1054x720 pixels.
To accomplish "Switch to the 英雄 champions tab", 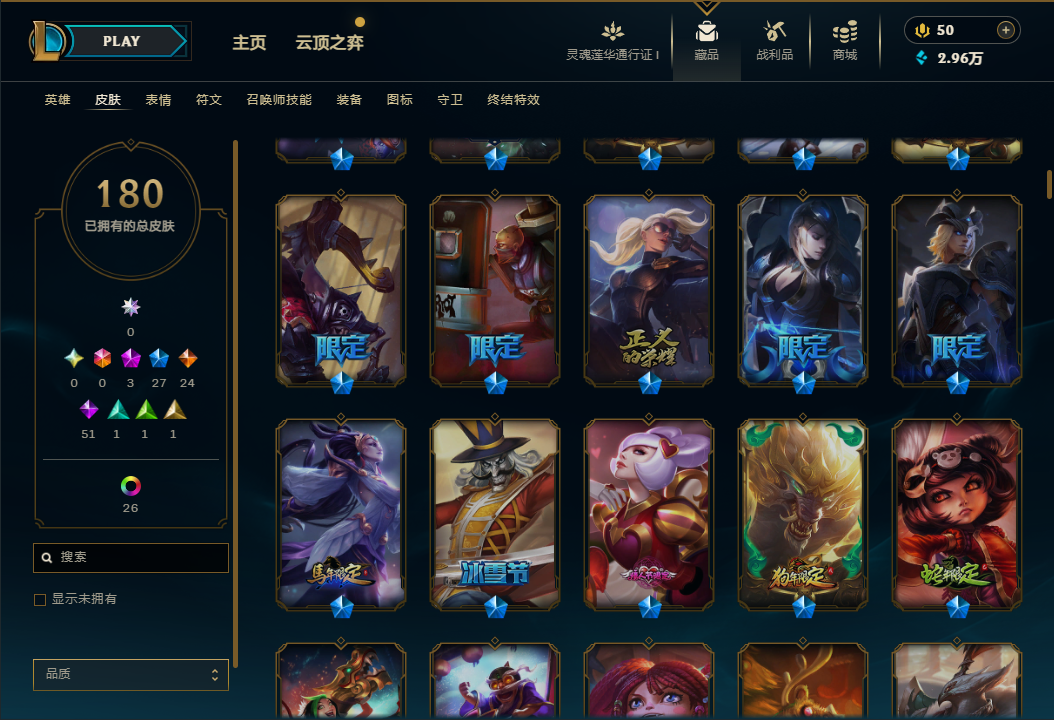I will tap(58, 99).
